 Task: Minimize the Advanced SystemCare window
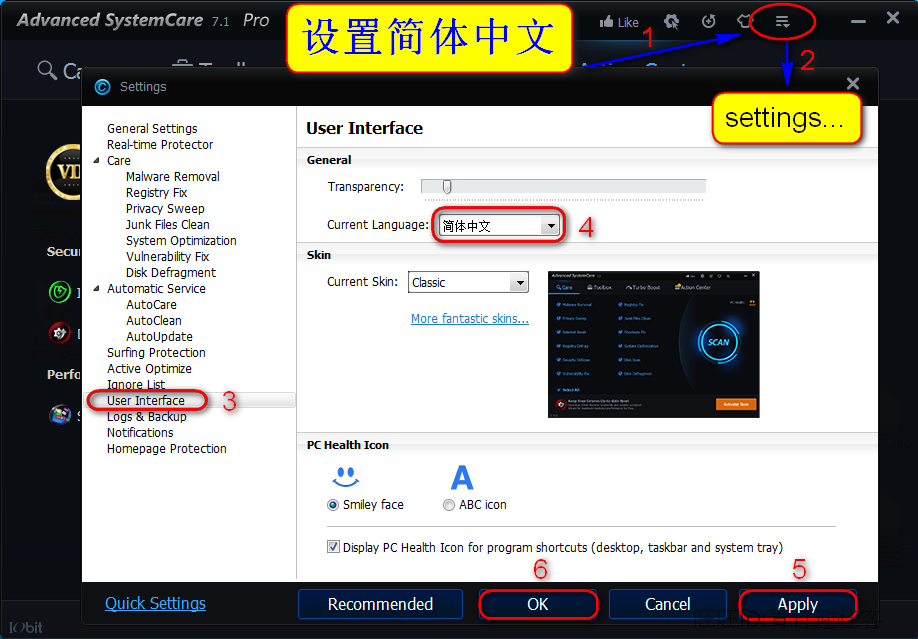click(858, 22)
